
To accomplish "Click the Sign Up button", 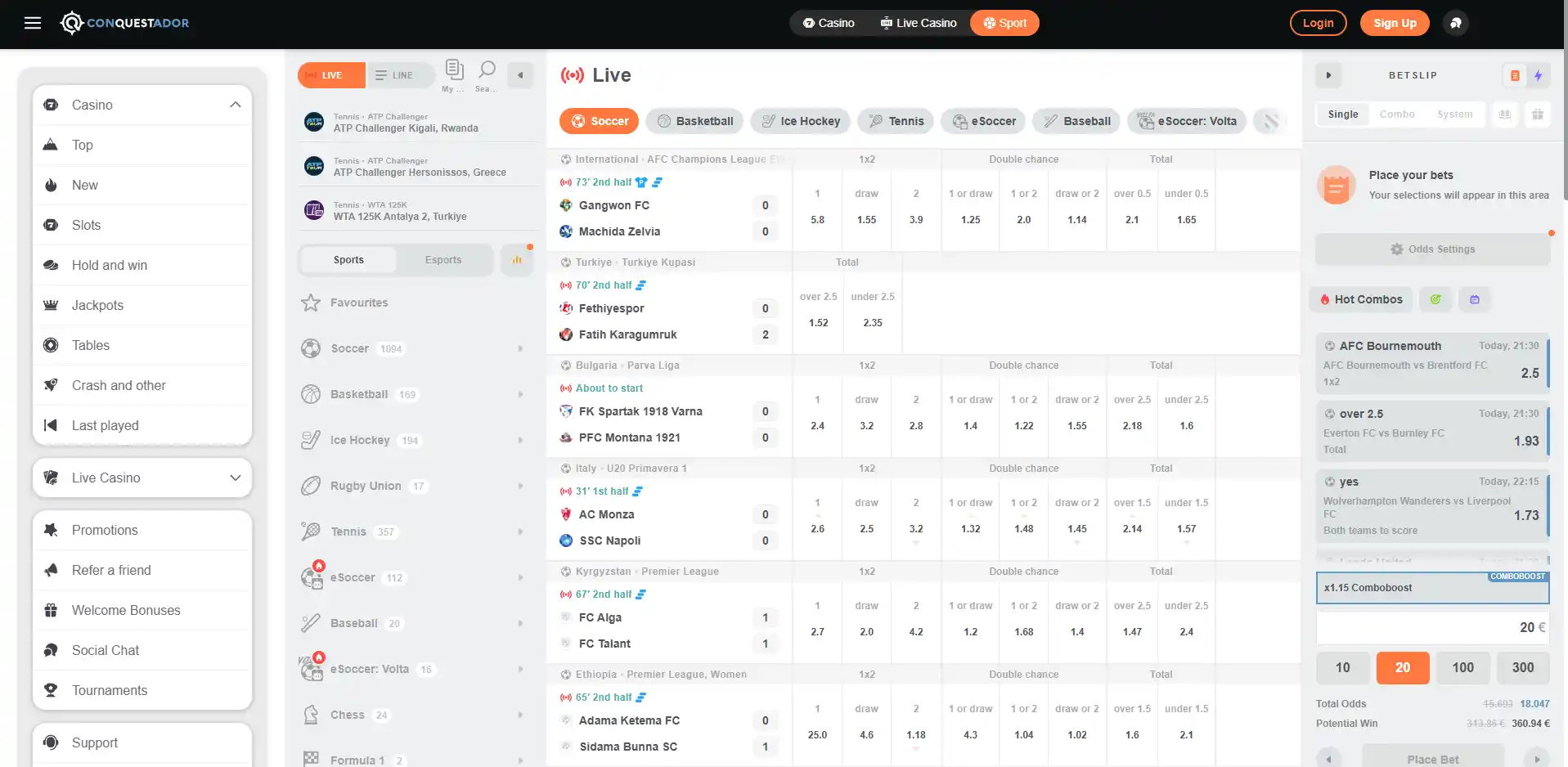I will click(1395, 23).
